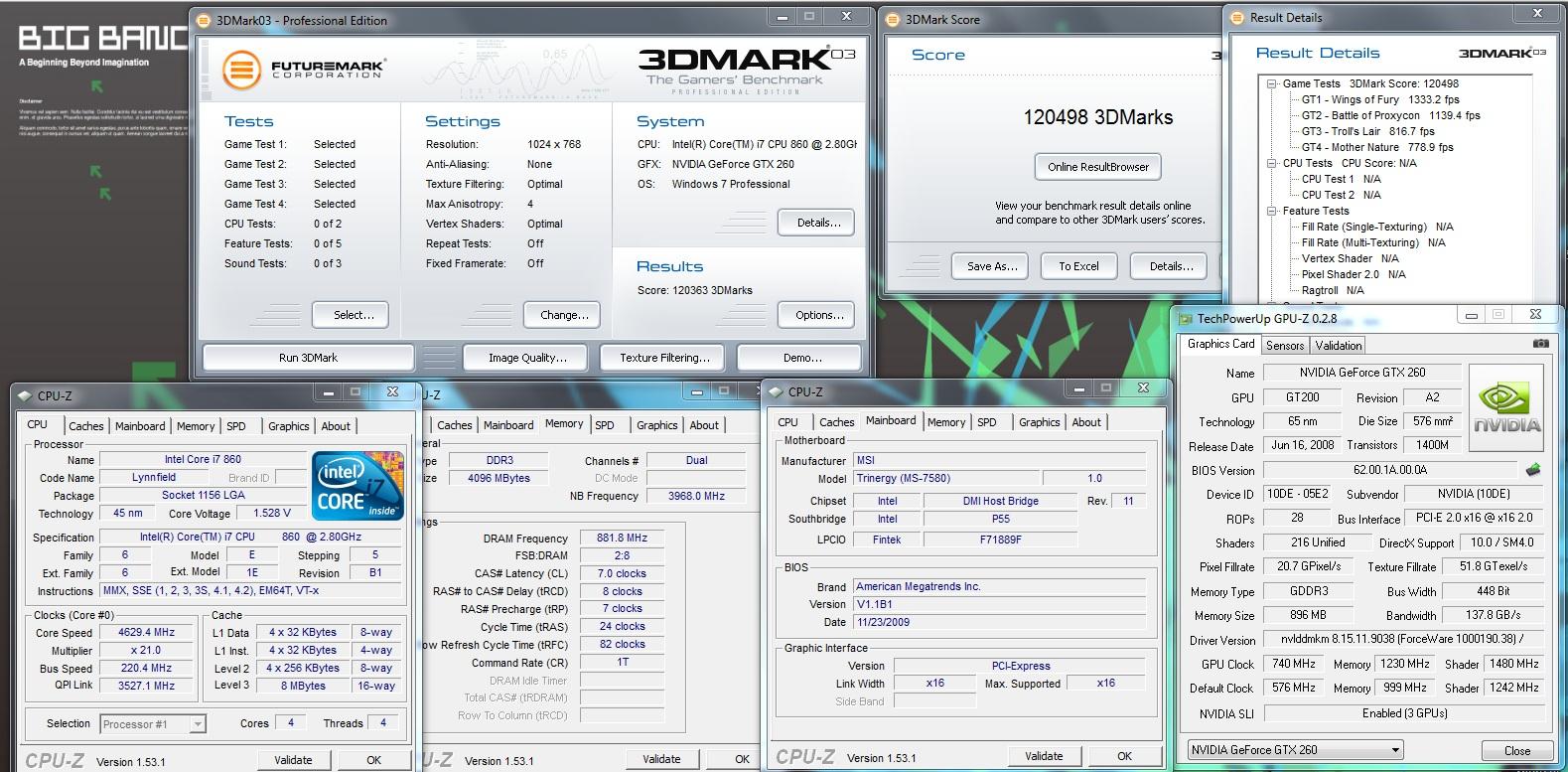Click OK in the leftmost CPU-Z window
The width and height of the screenshot is (1568, 772).
coord(373,760)
